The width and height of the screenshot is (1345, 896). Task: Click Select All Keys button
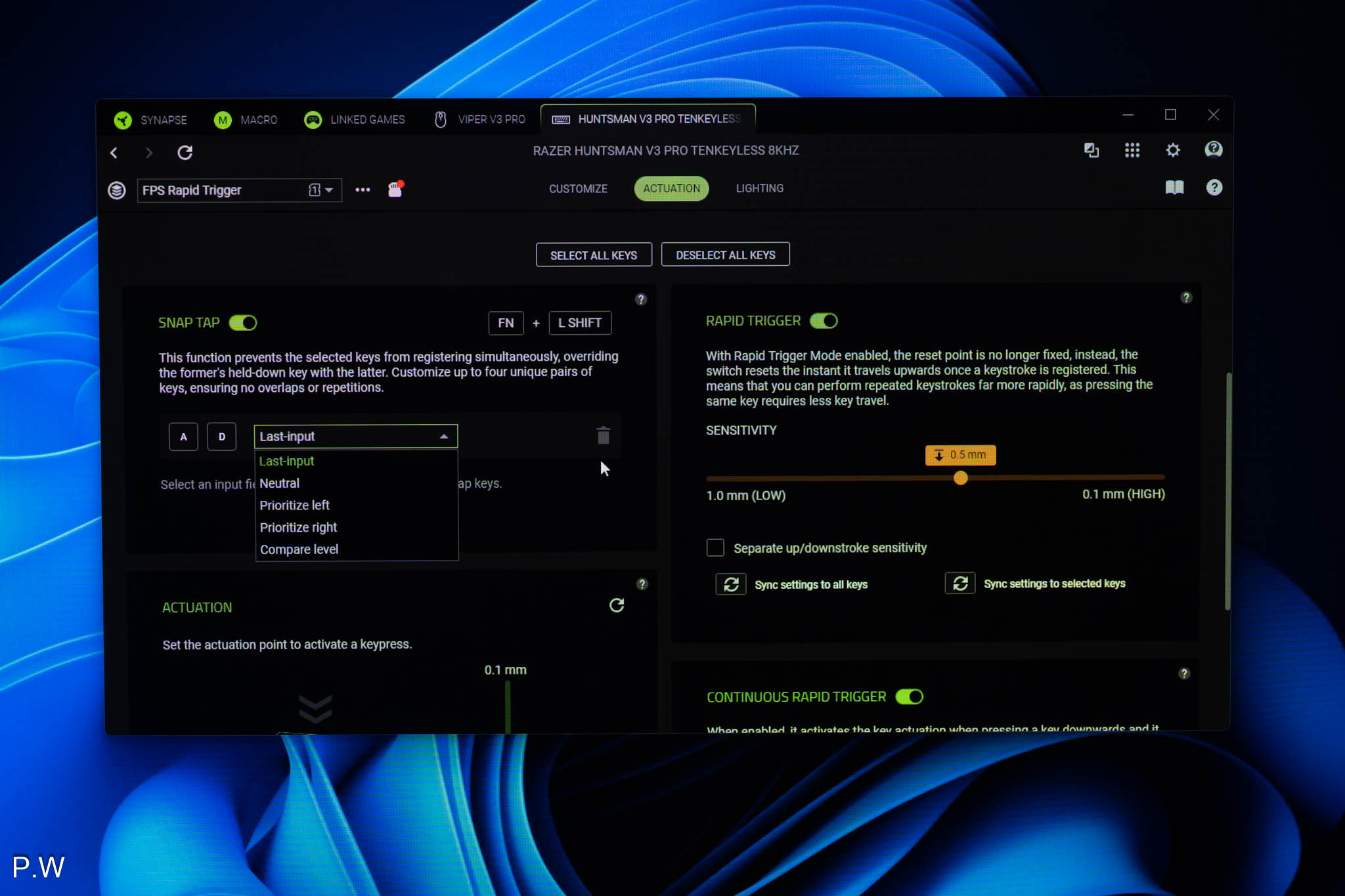594,255
